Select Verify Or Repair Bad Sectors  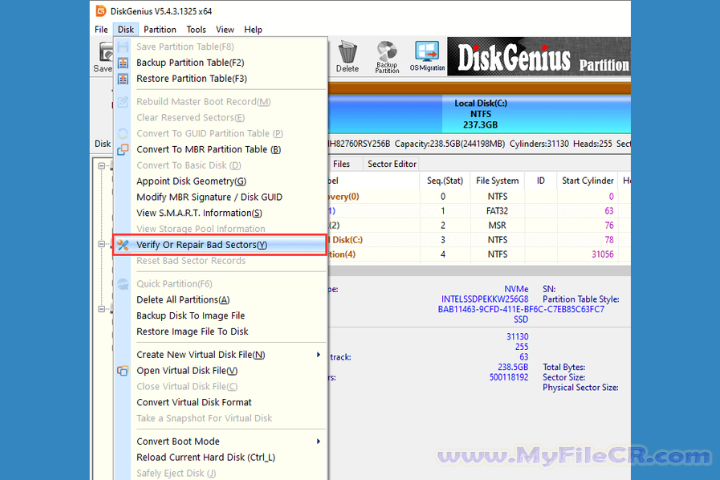click(220, 245)
